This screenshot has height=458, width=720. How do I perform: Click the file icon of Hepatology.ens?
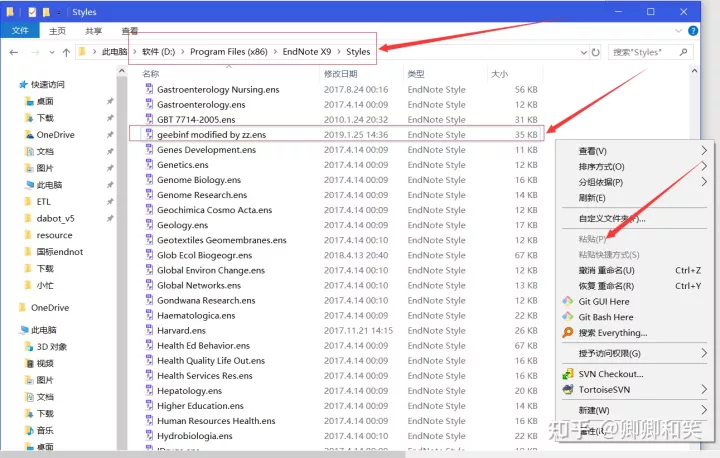click(x=149, y=390)
